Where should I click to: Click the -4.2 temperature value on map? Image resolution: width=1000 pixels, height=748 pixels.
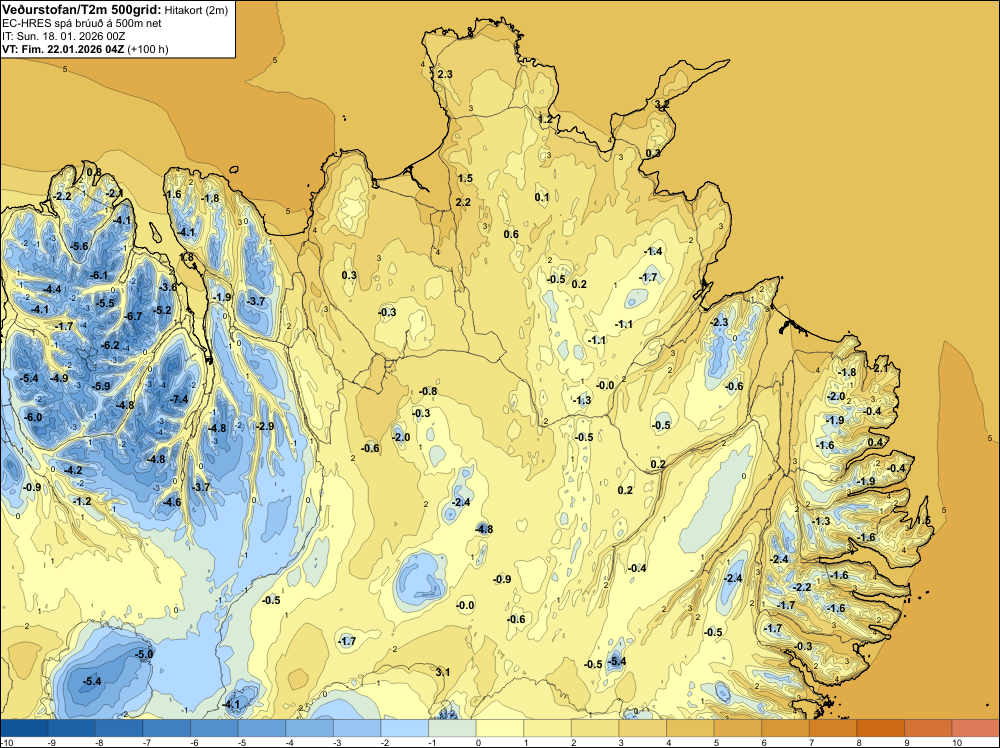[73, 471]
